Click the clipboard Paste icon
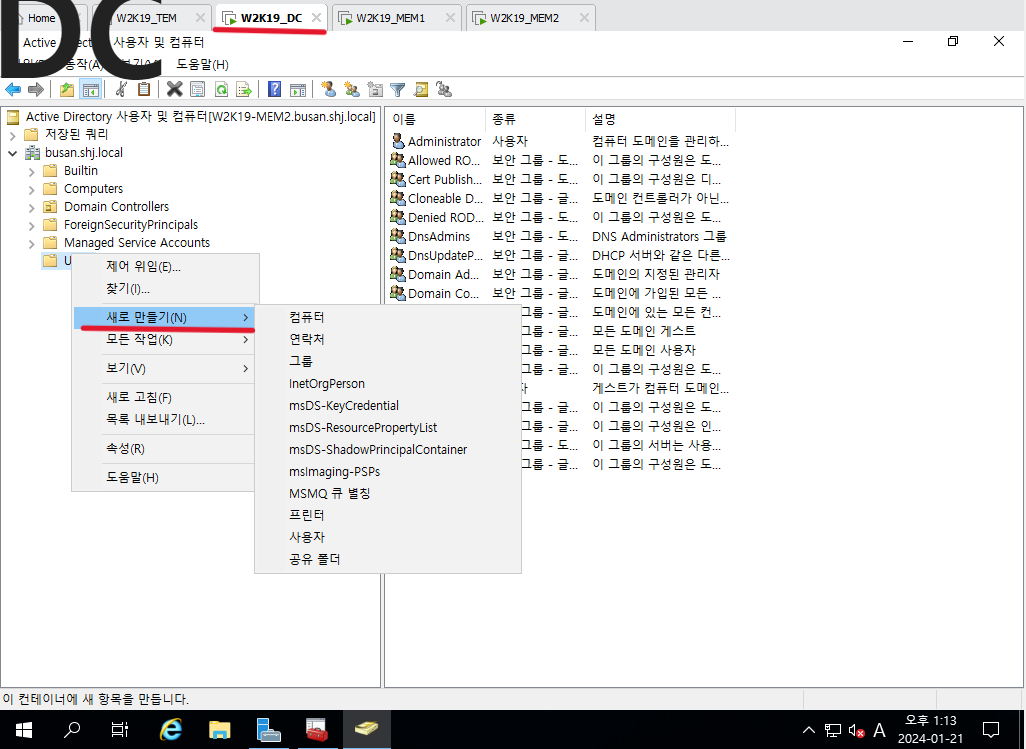 point(144,90)
